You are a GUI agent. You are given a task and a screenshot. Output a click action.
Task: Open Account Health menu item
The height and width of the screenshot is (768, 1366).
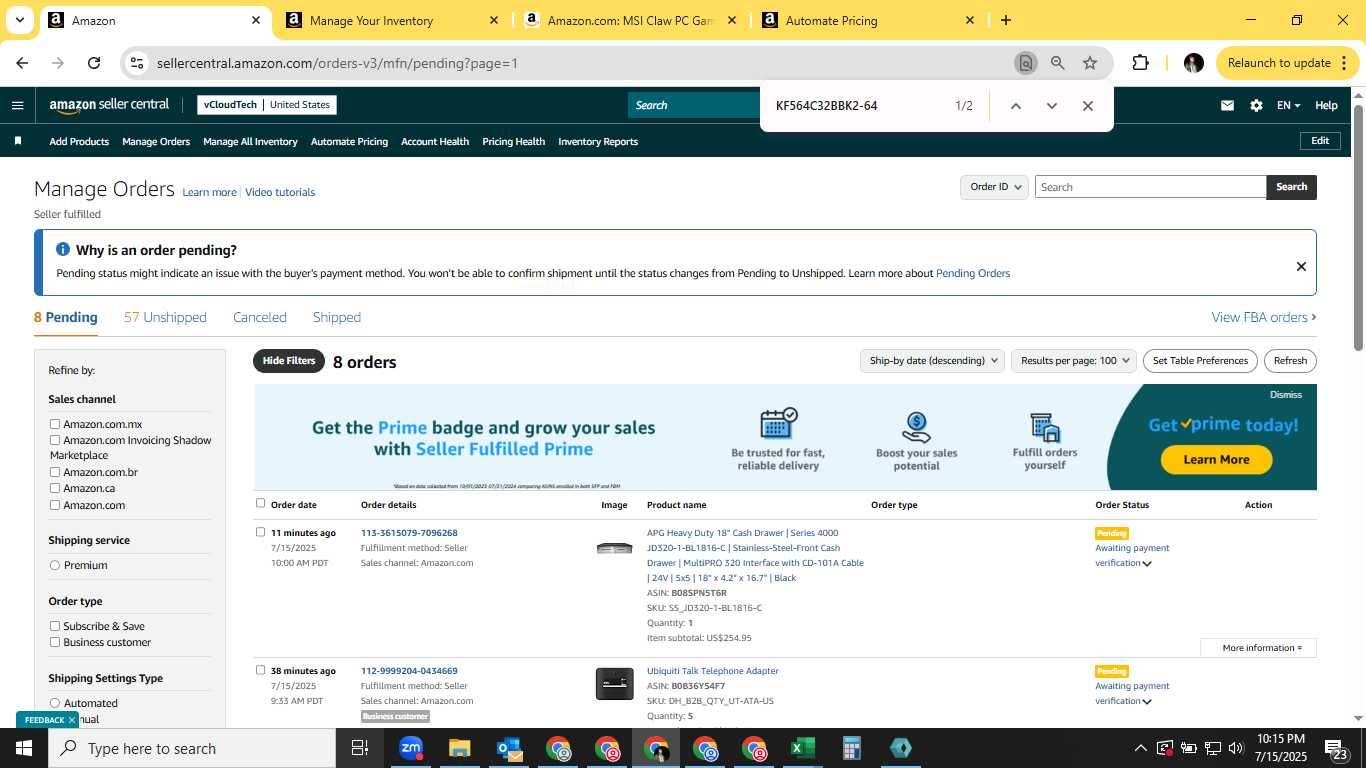click(435, 141)
